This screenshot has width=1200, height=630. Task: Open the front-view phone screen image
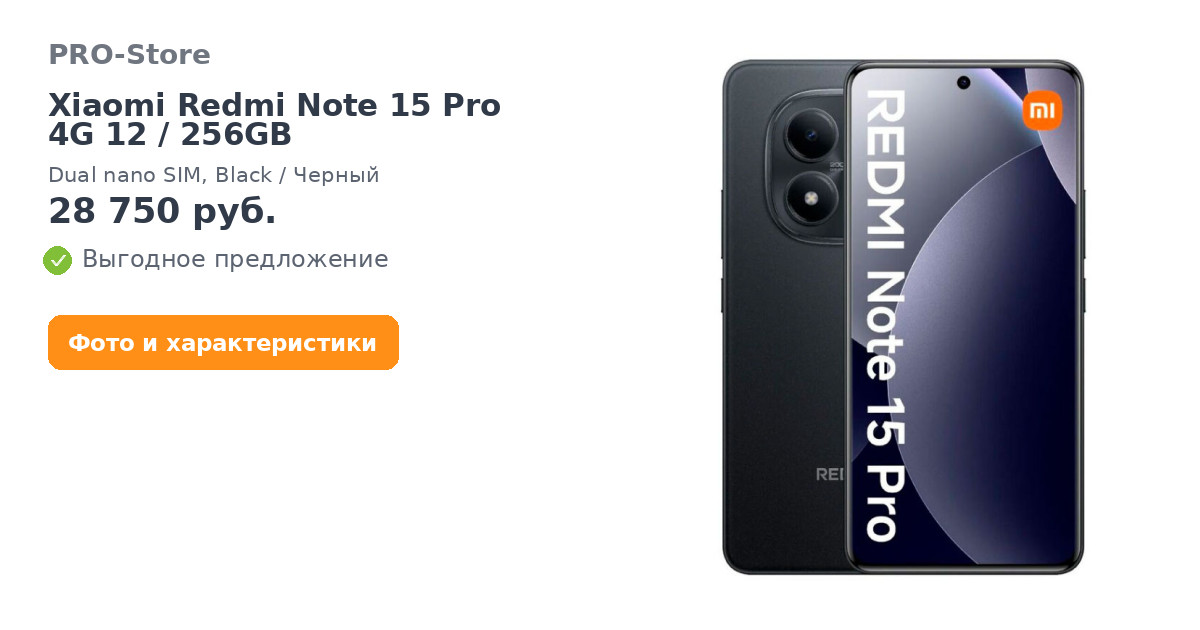point(963,318)
